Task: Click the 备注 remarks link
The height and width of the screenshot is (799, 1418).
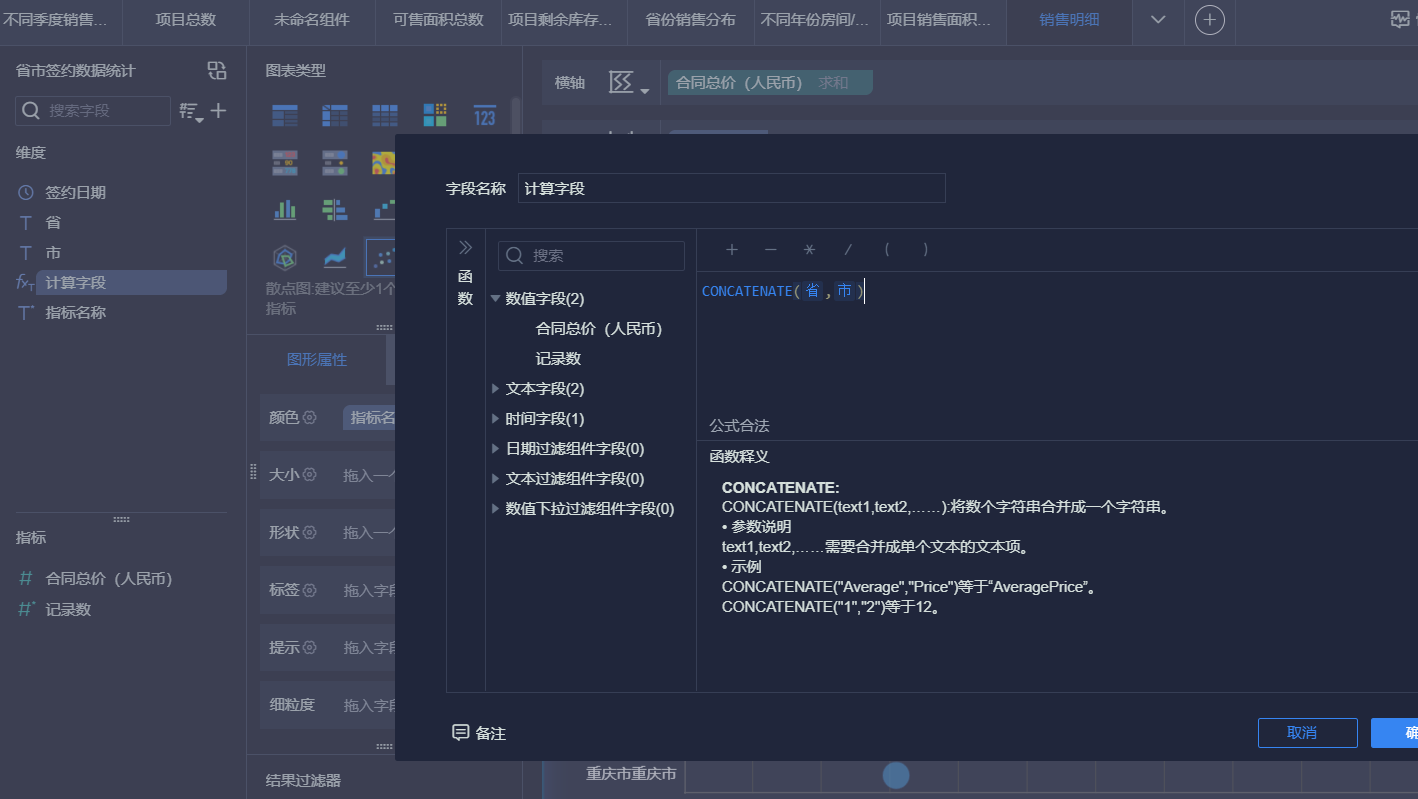Action: (x=490, y=734)
